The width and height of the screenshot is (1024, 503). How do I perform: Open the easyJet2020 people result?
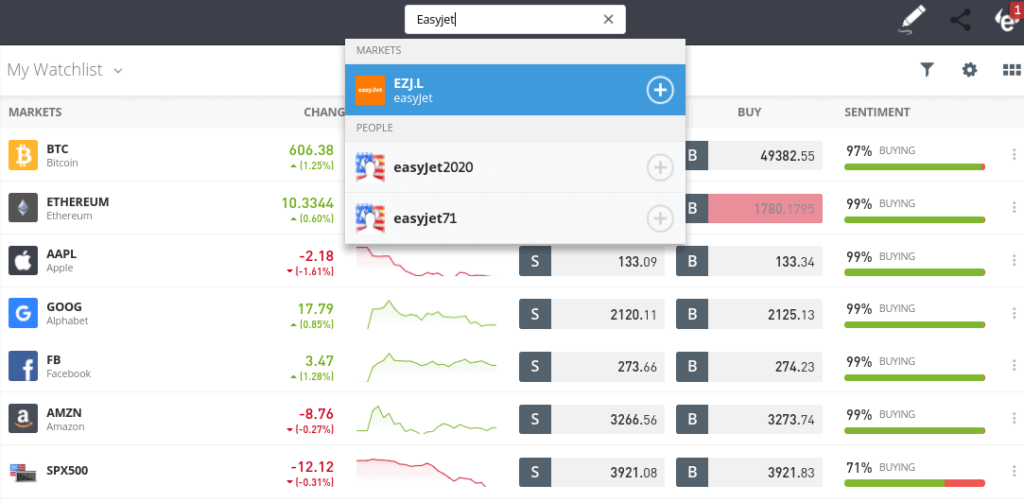[x=515, y=167]
